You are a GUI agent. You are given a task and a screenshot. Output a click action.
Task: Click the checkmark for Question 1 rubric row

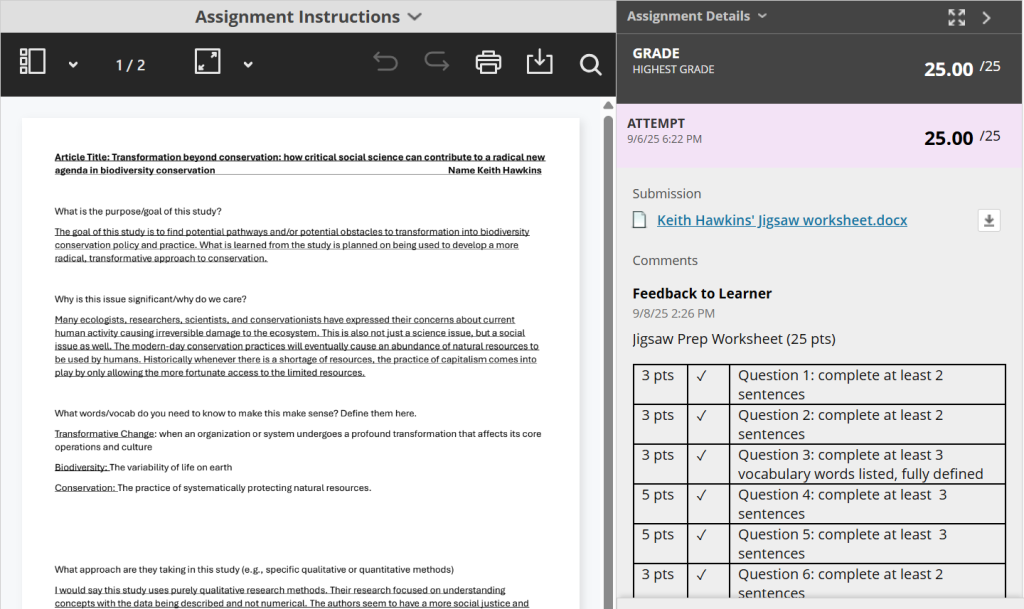pos(701,376)
